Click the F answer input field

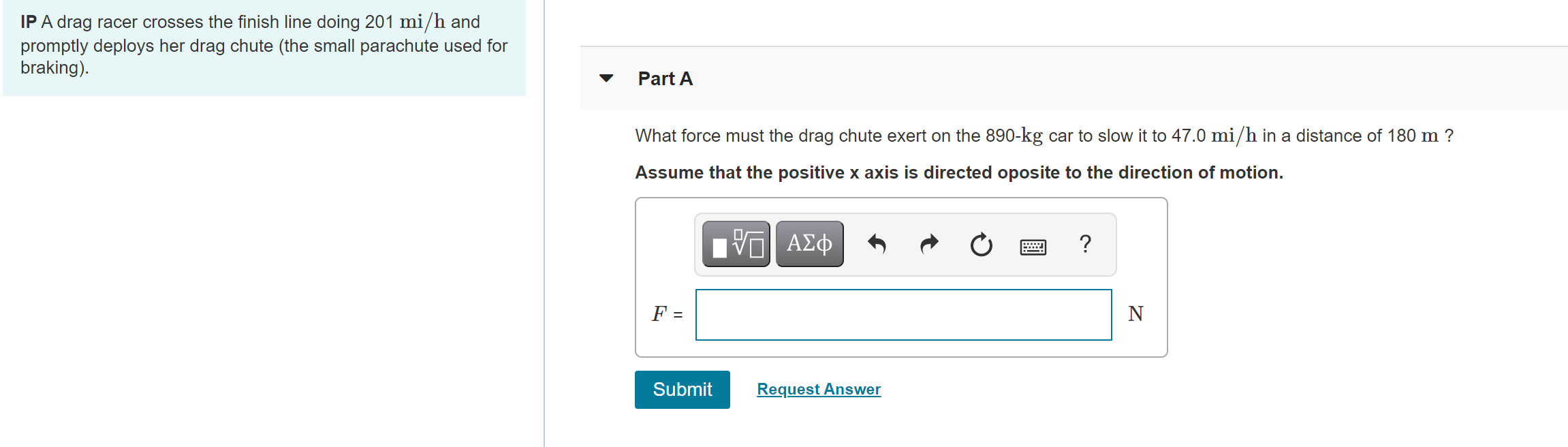point(903,315)
